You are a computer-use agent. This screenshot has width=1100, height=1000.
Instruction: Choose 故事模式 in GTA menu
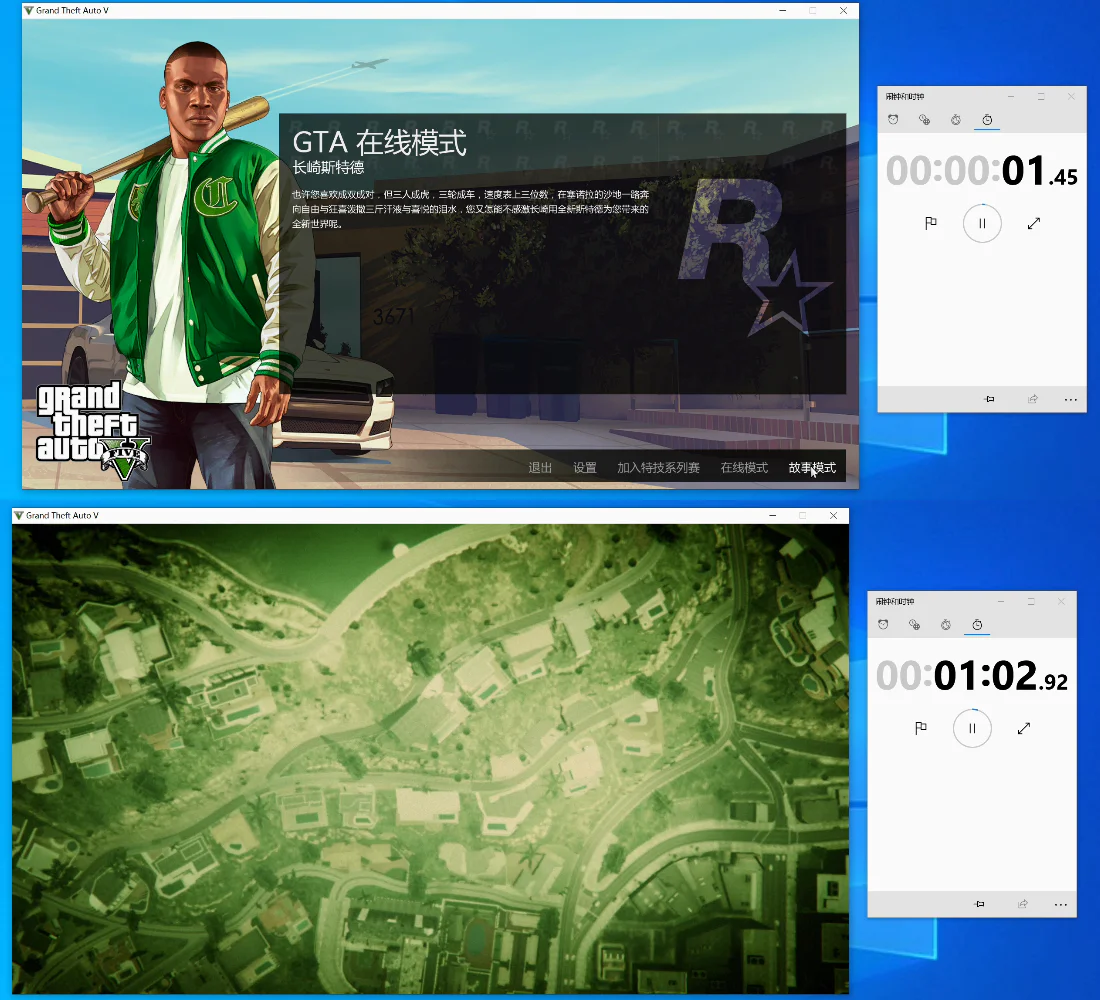812,468
